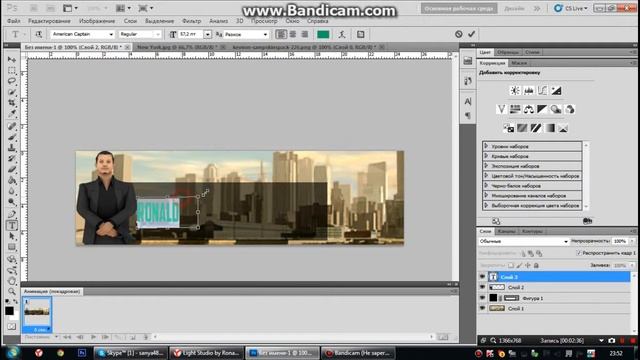
Task: Hide the Слой 2 layer
Action: pyautogui.click(x=482, y=287)
